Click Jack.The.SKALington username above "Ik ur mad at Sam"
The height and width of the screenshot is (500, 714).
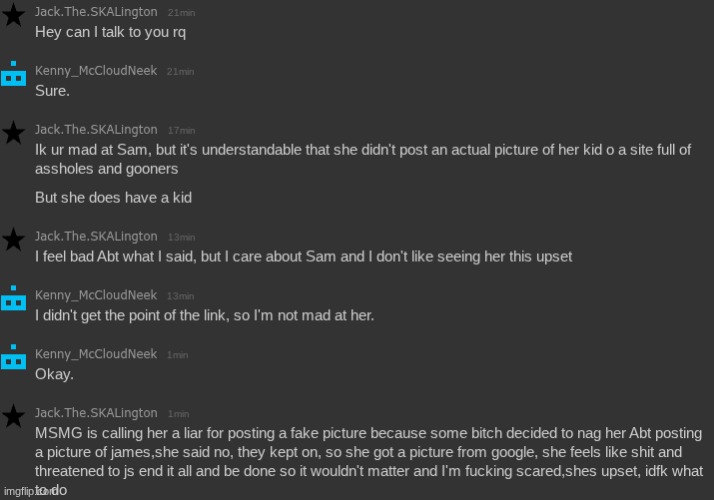pyautogui.click(x=96, y=130)
